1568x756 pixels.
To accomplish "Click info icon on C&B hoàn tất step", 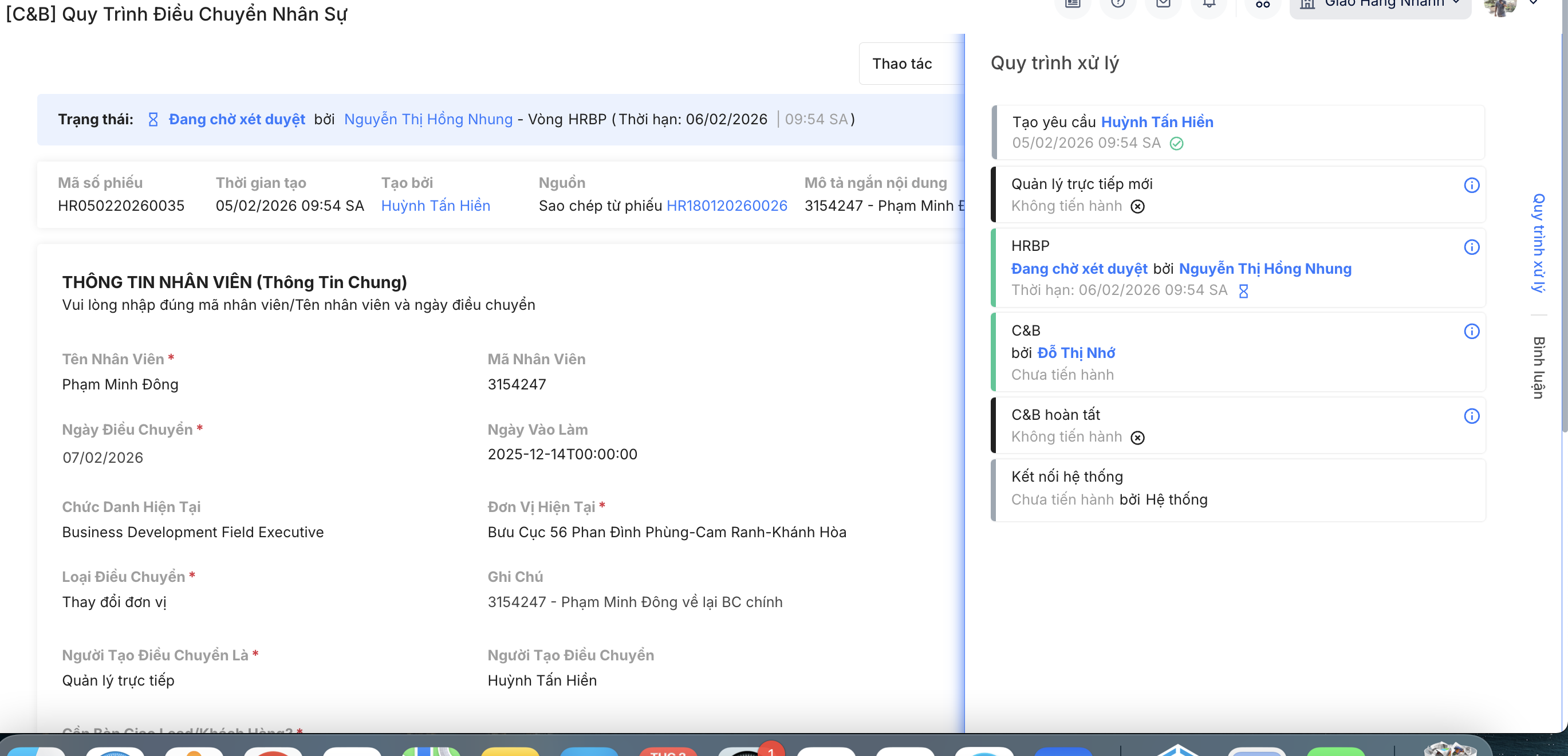I will (x=1471, y=416).
